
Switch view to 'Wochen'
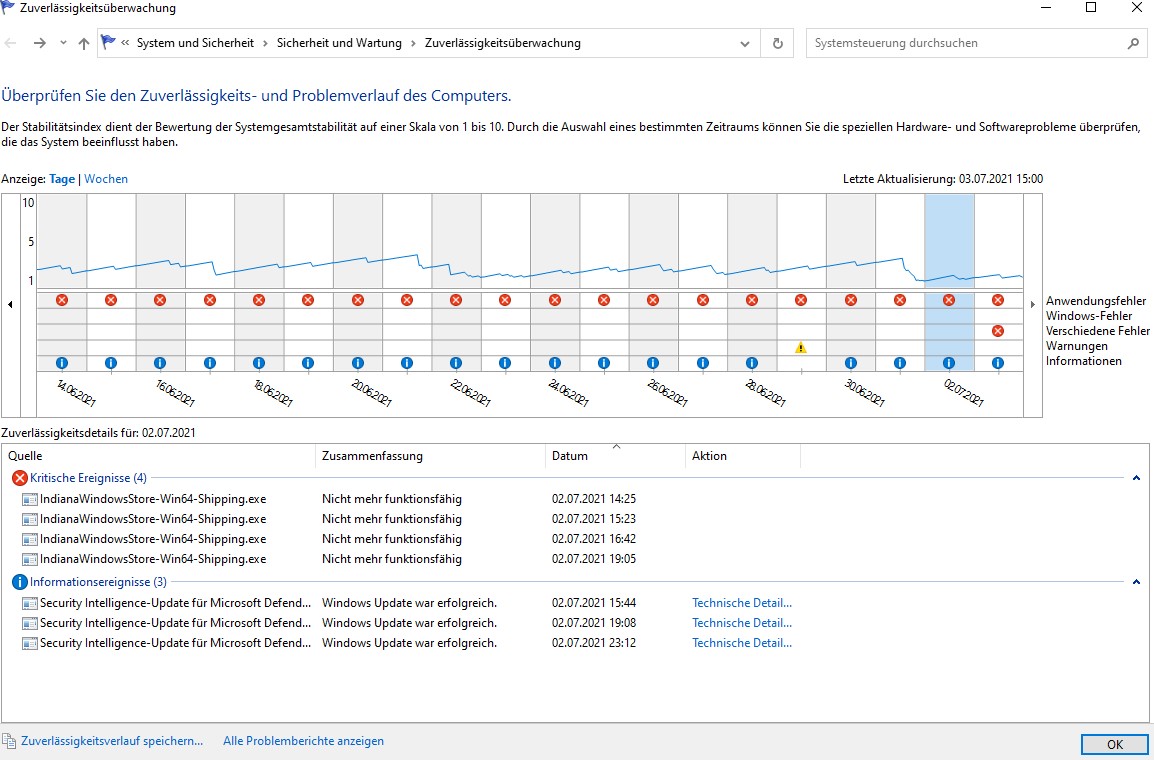click(x=106, y=179)
